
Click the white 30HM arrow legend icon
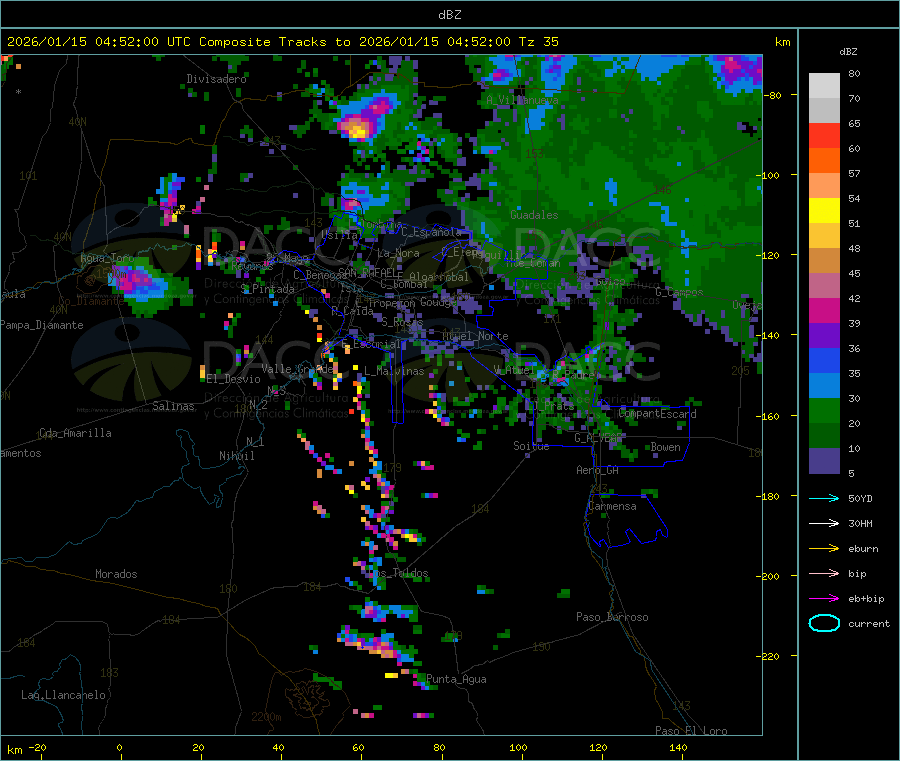click(824, 523)
